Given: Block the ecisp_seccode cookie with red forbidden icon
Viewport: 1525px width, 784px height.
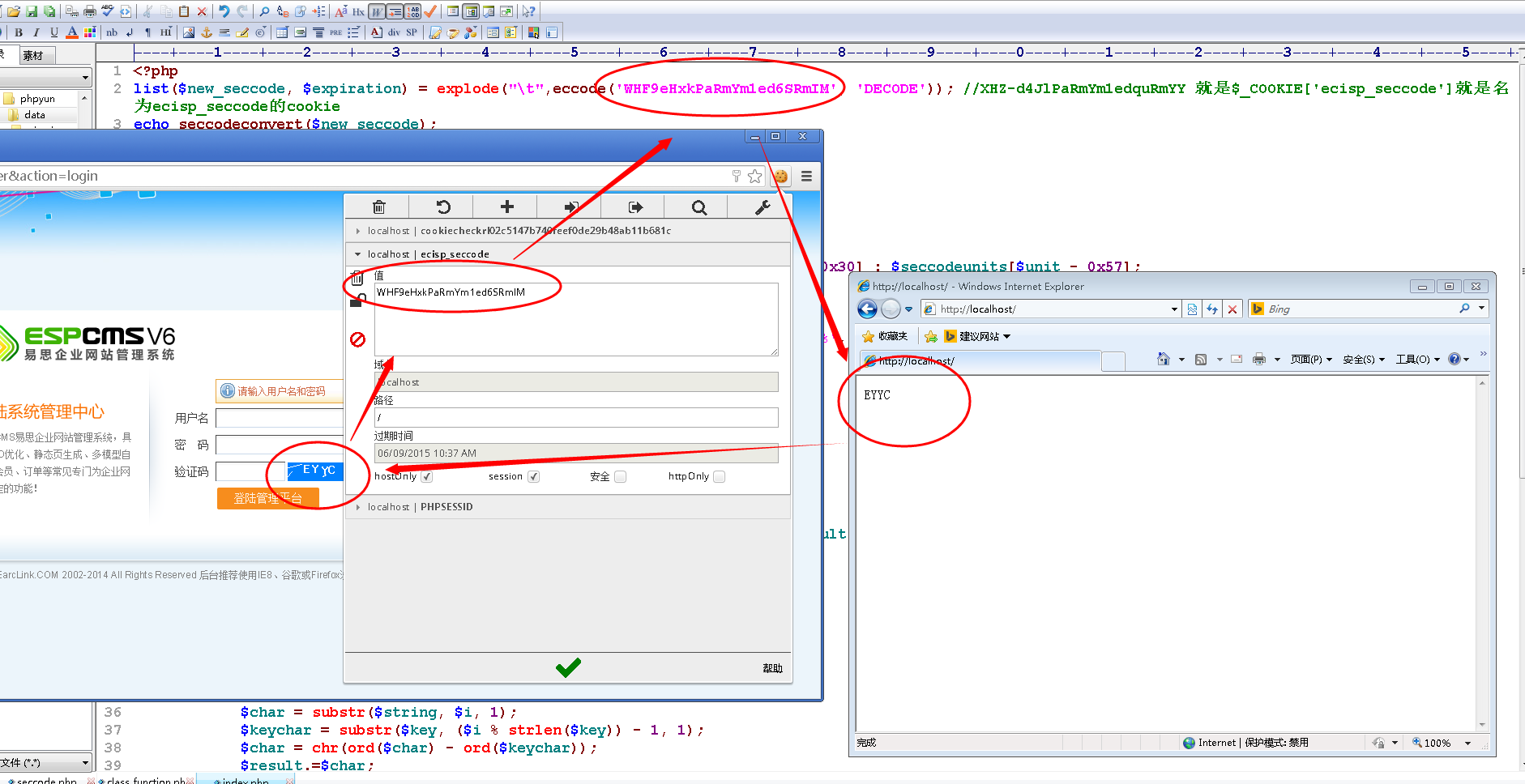Looking at the screenshot, I should point(357,339).
